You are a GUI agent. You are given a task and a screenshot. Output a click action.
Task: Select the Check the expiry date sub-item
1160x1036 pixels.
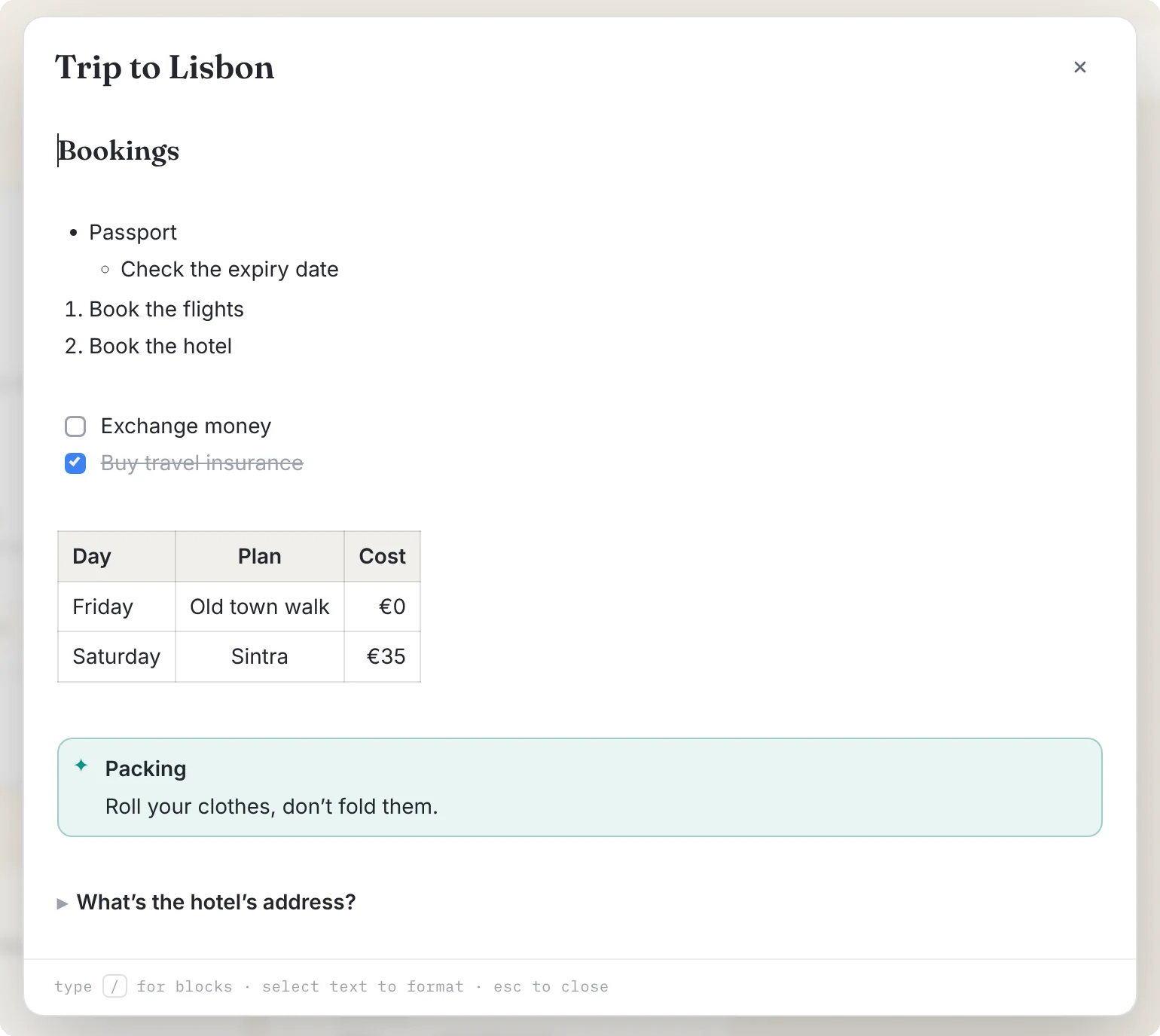click(229, 269)
